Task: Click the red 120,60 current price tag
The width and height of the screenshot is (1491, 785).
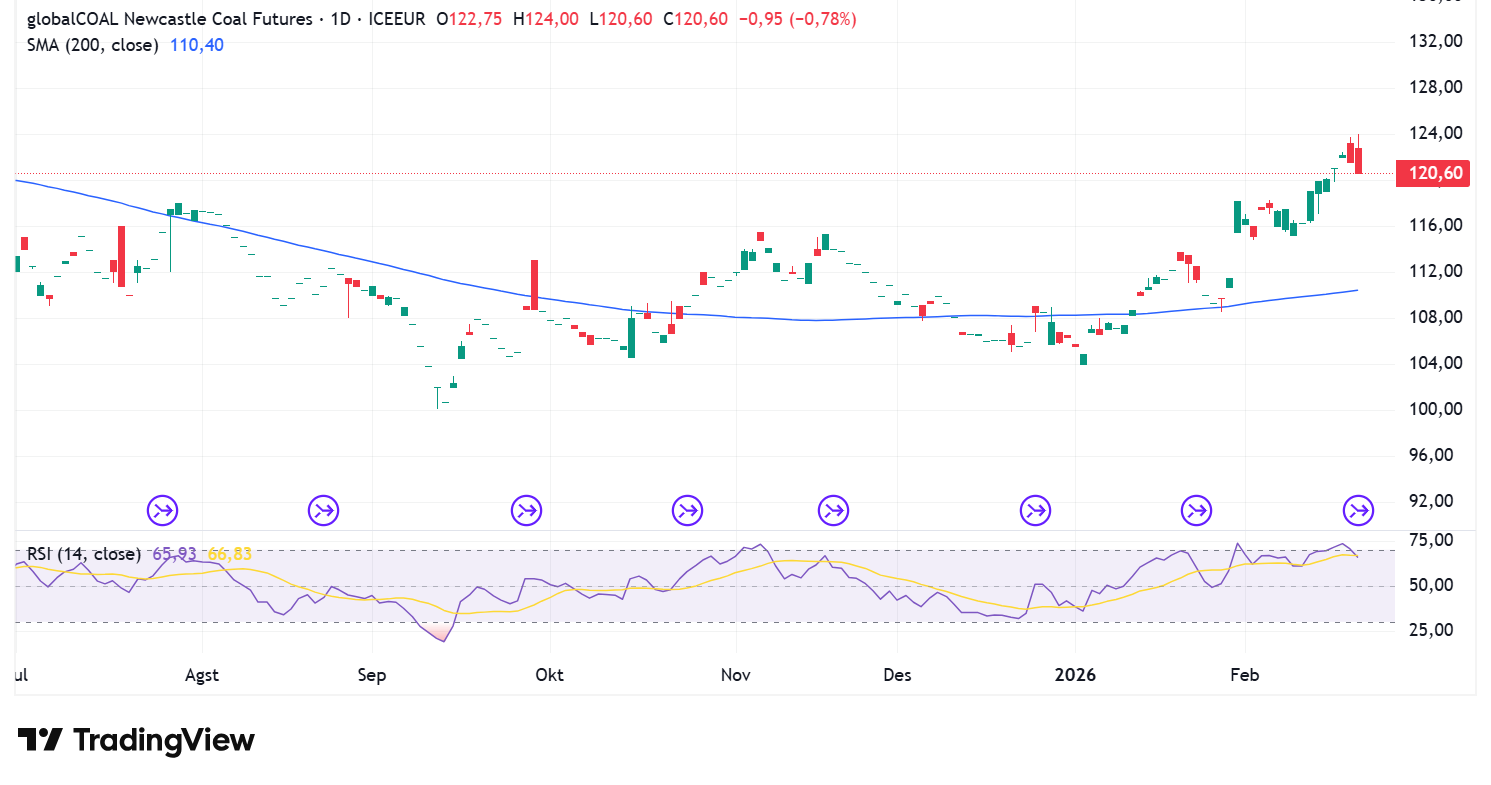Action: tap(1436, 174)
